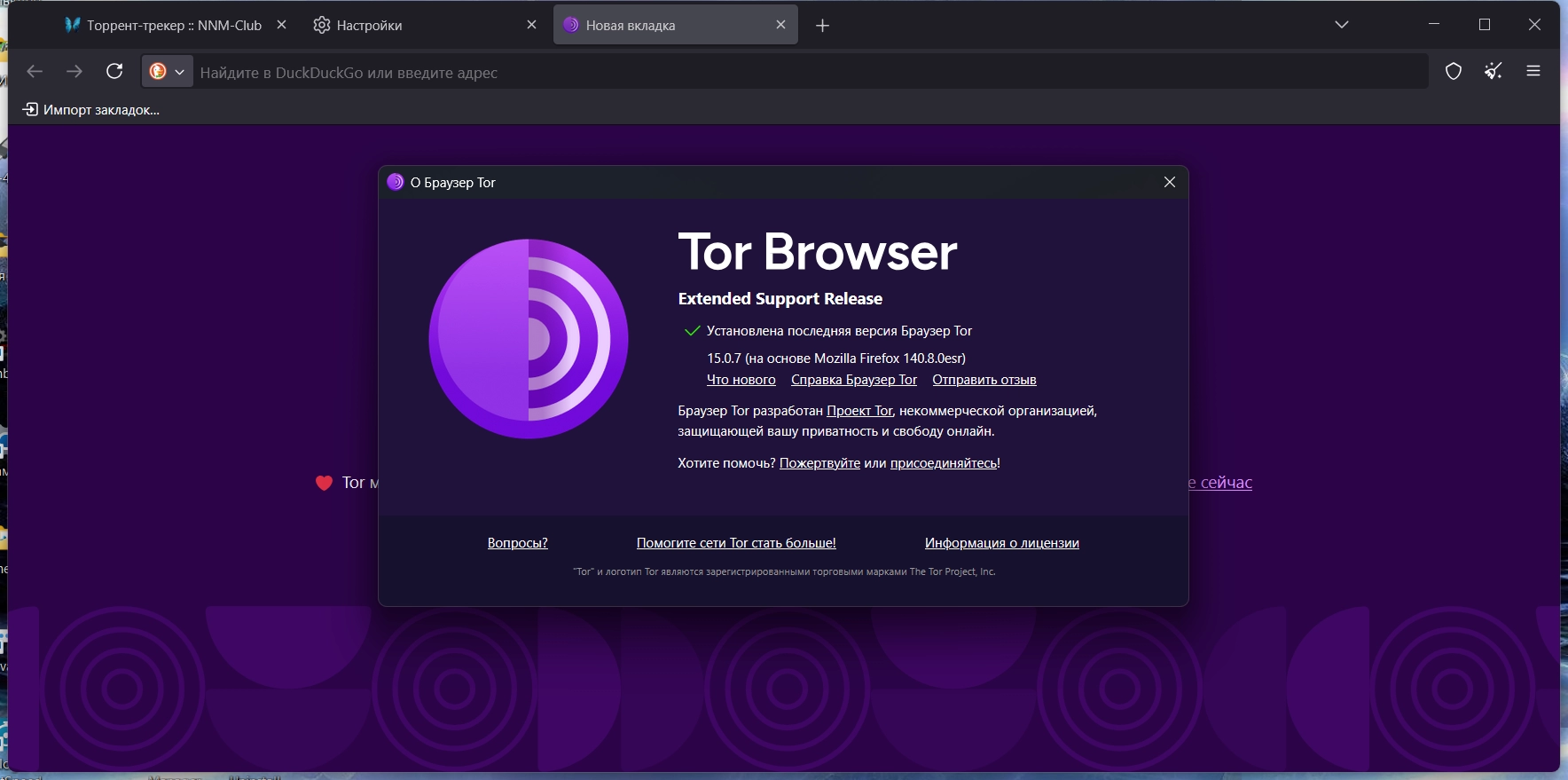This screenshot has height=780, width=1568.
Task: Go forward with the forward arrow
Action: click(x=74, y=72)
